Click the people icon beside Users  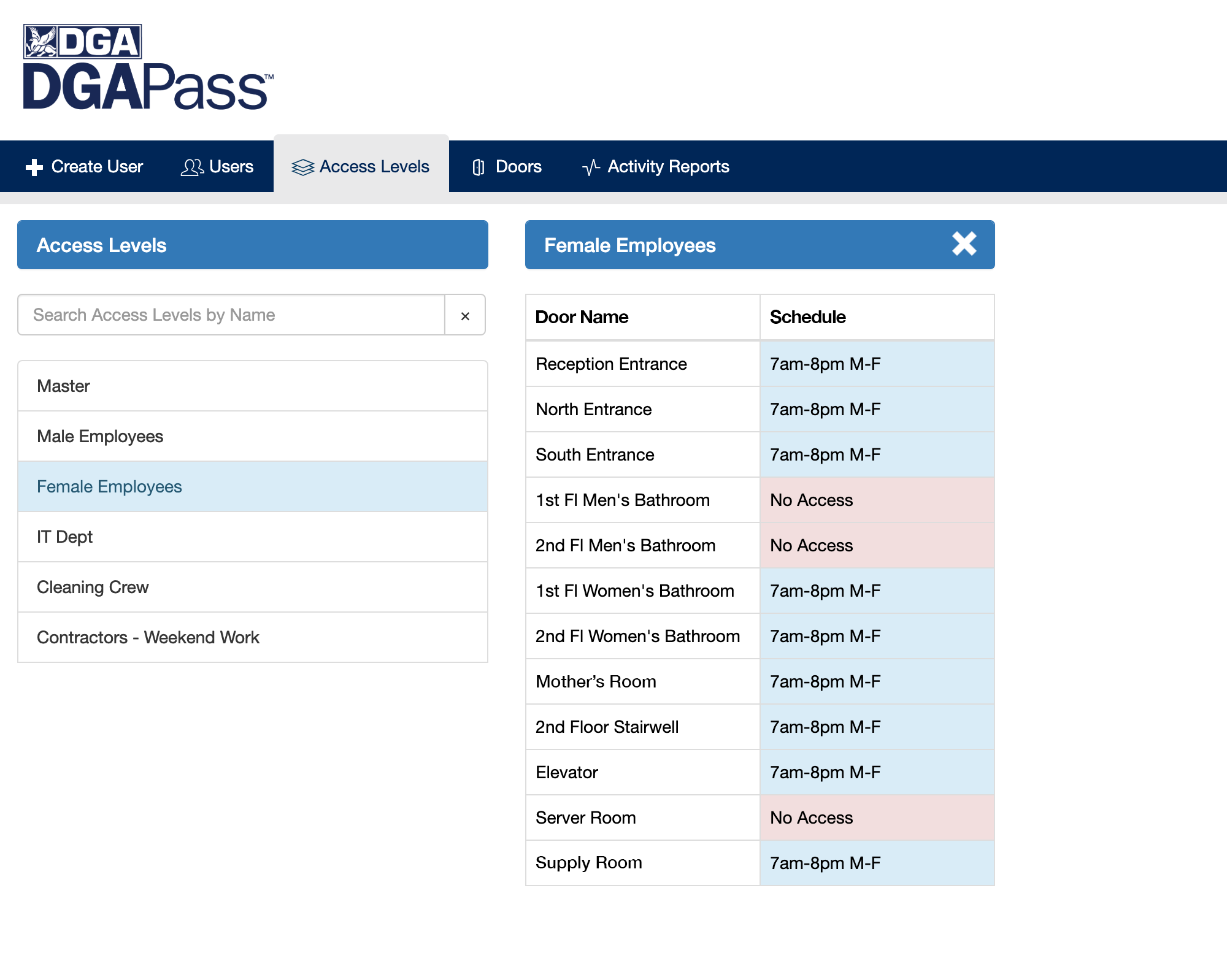(192, 166)
